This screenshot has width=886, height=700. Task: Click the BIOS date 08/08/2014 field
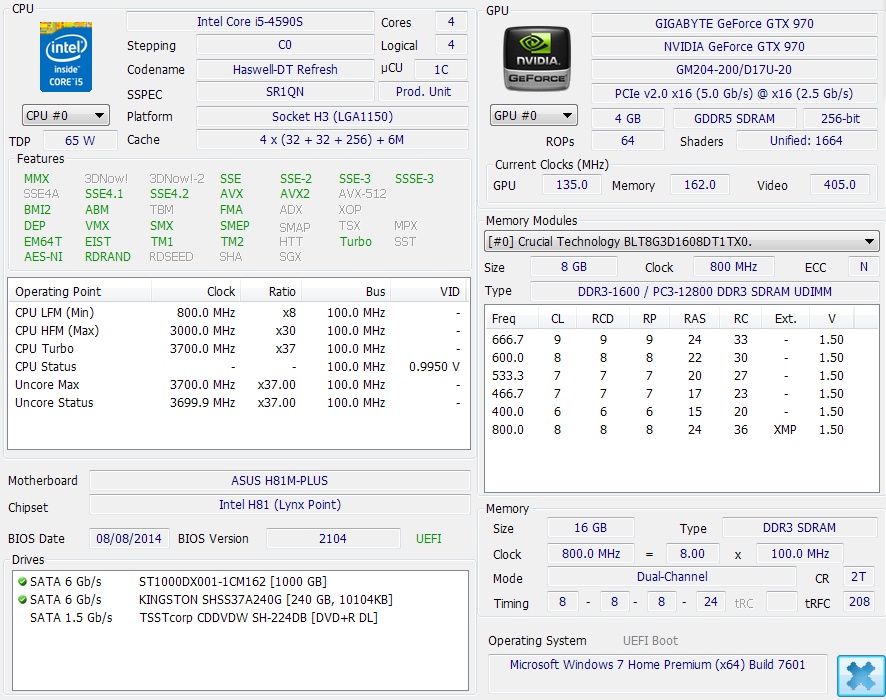[129, 538]
